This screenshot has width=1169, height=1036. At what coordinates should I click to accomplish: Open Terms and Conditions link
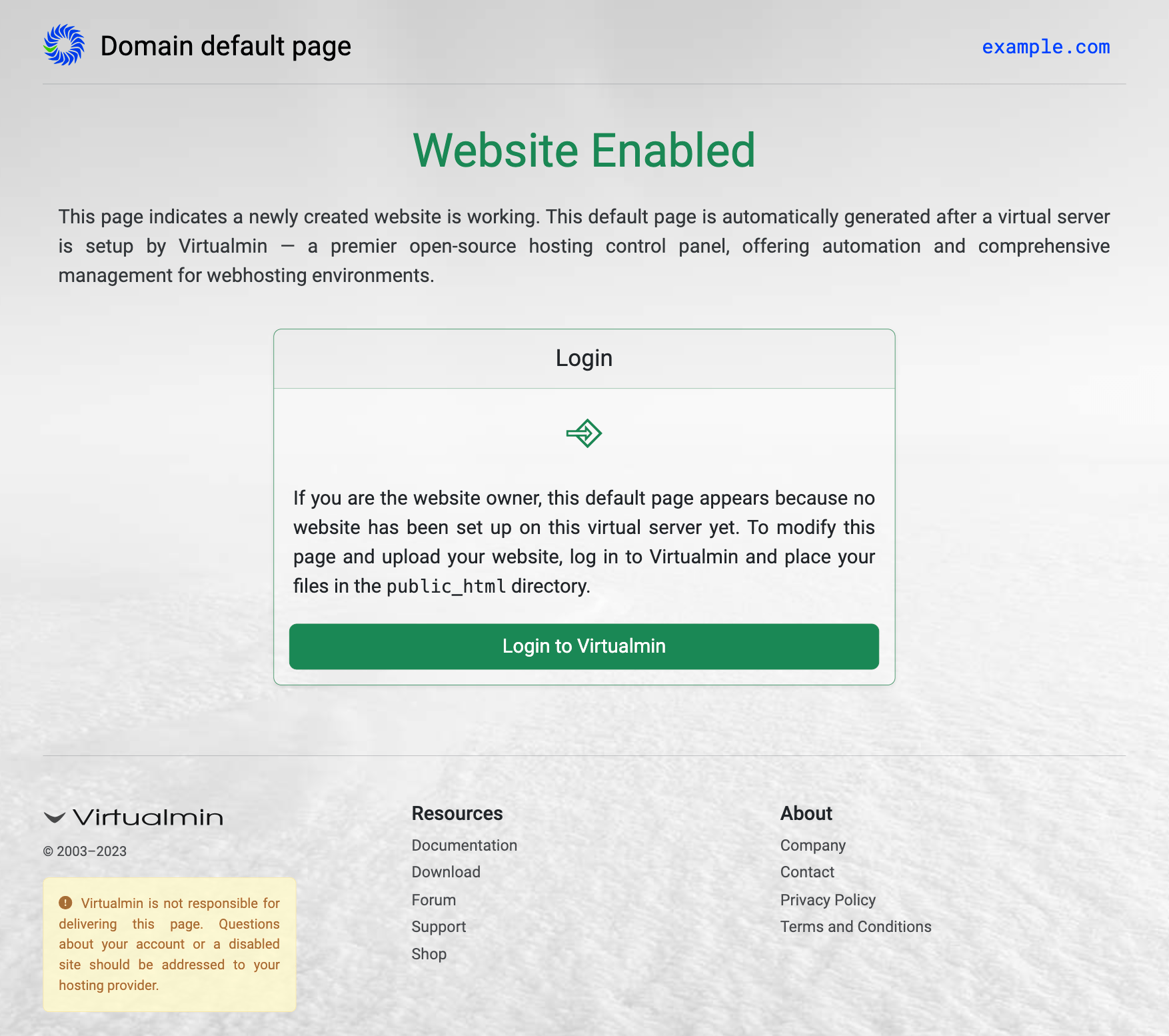pyautogui.click(x=856, y=927)
